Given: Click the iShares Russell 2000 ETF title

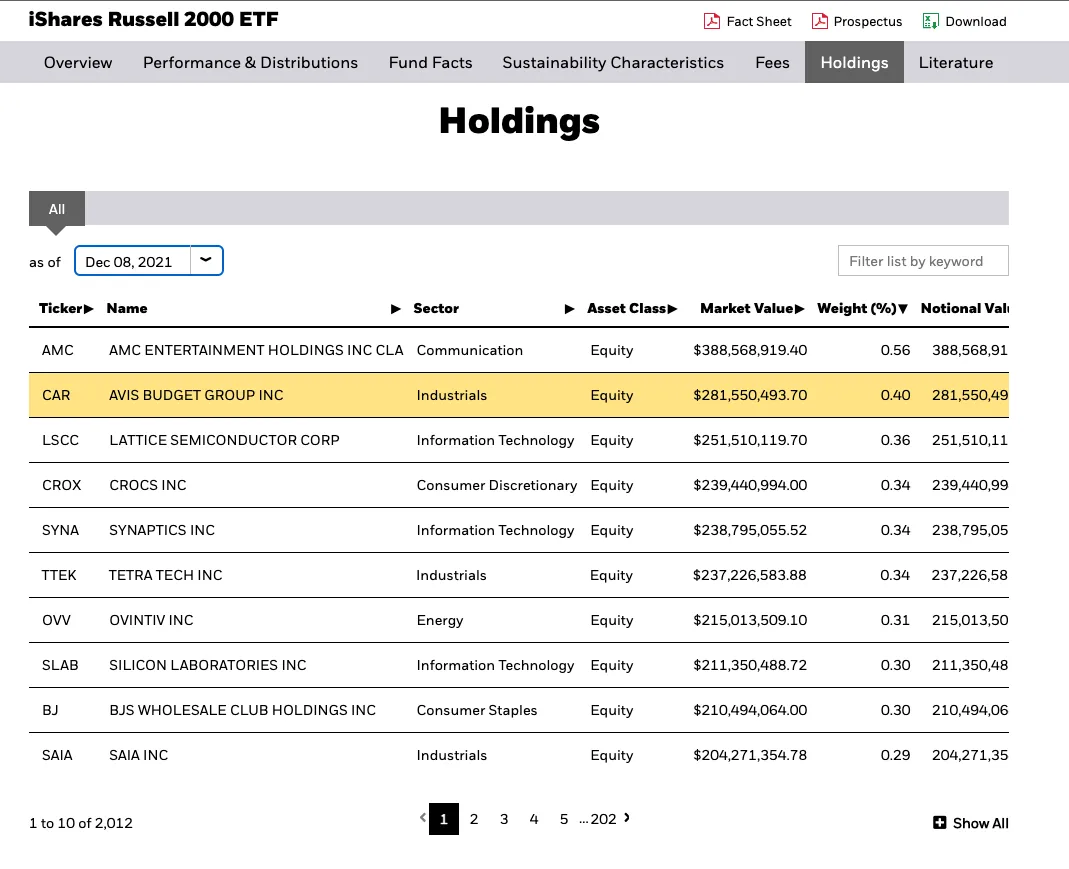Looking at the screenshot, I should click(153, 19).
